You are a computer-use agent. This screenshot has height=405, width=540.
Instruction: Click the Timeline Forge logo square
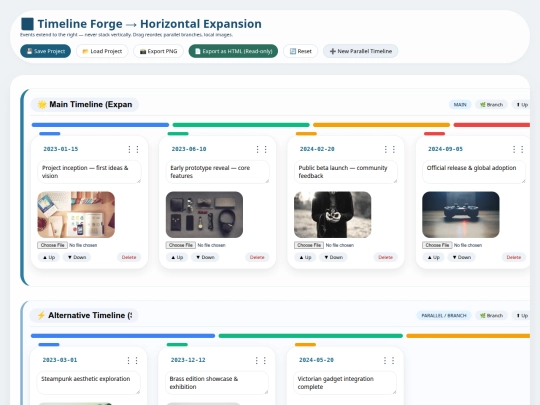(x=28, y=24)
